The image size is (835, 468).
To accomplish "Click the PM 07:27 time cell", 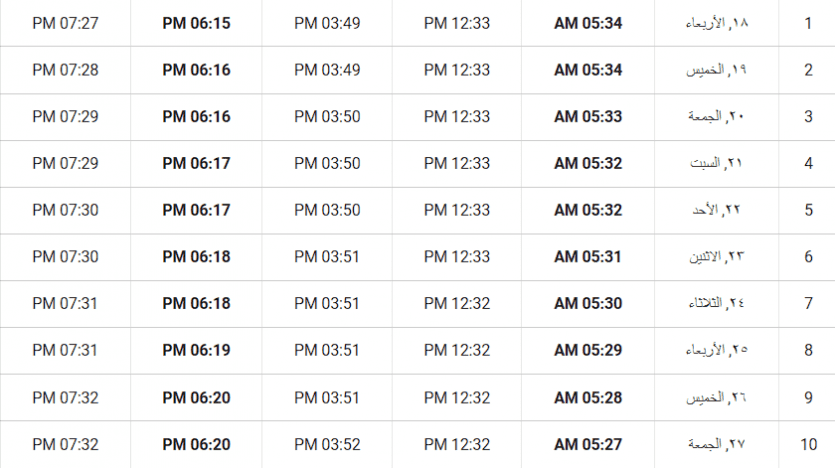I will click(65, 23).
